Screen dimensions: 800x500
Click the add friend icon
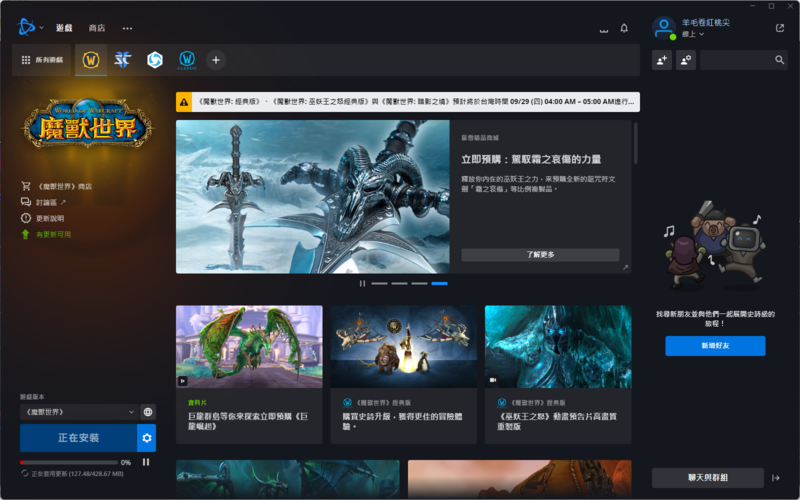pos(662,60)
